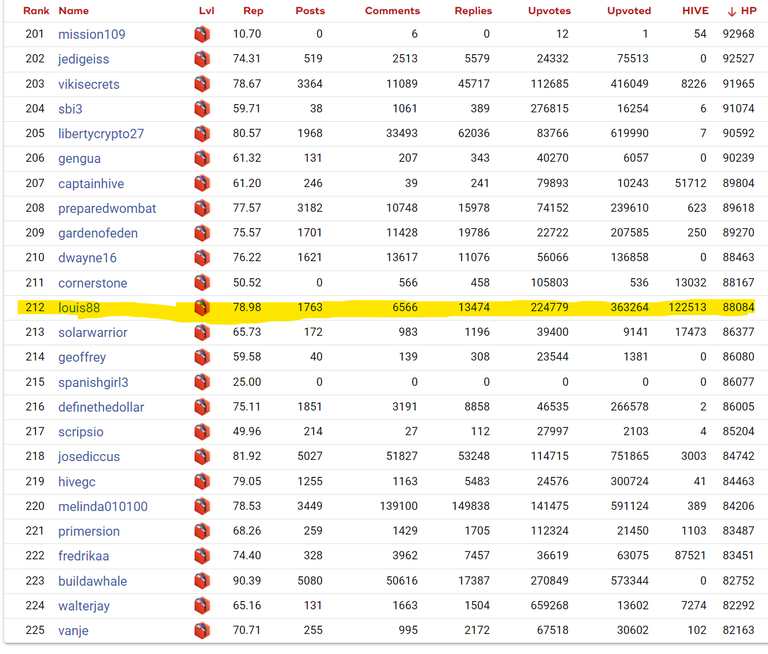Open louis88 user profile link
The width and height of the screenshot is (768, 654).
(79, 308)
